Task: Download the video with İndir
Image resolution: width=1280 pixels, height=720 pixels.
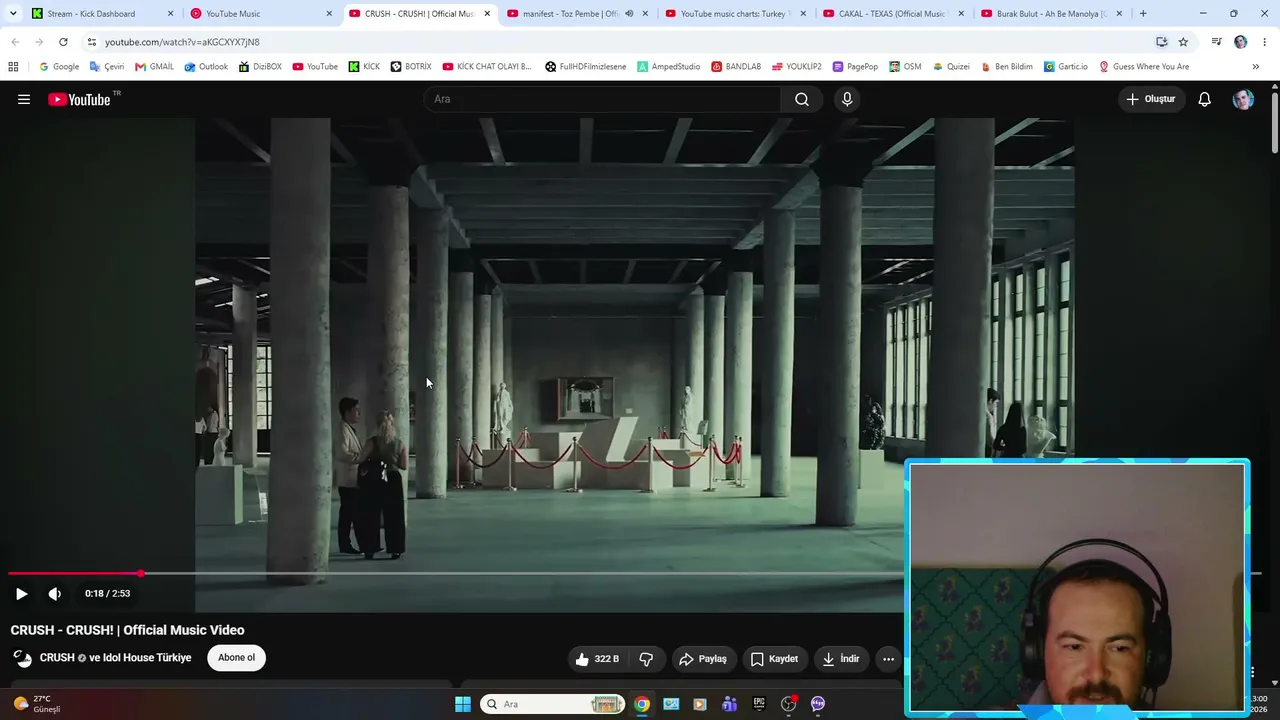Action: pos(841,659)
